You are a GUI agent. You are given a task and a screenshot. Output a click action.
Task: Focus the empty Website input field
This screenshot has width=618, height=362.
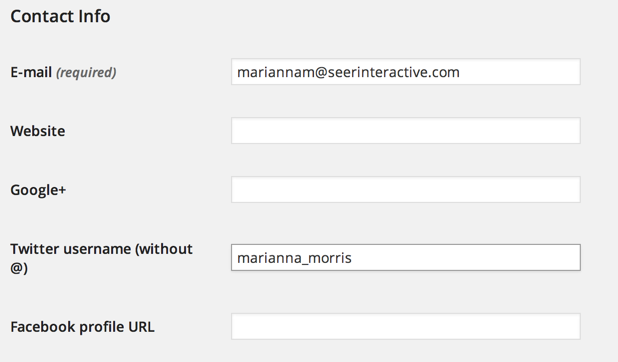(406, 131)
